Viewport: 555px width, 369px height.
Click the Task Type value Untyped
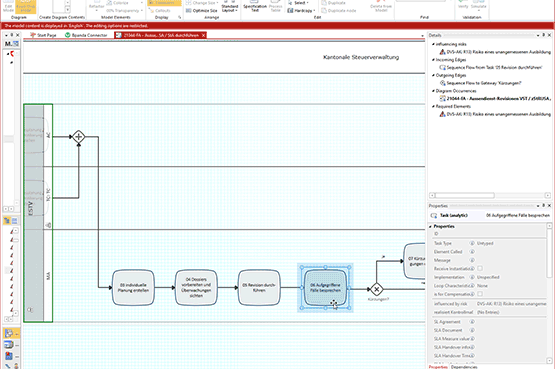click(485, 243)
